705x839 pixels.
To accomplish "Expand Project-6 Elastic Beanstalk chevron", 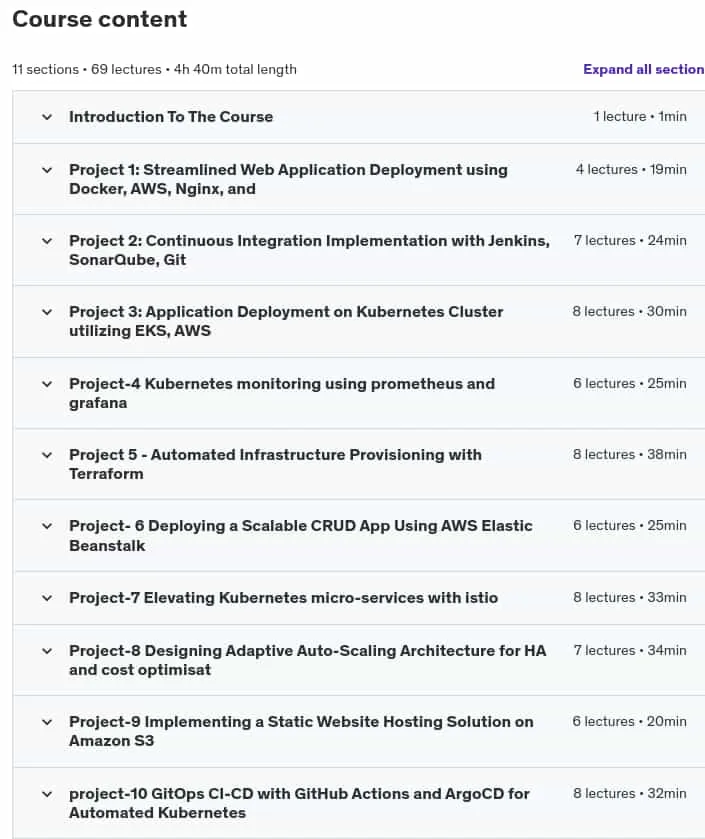I will [47, 526].
